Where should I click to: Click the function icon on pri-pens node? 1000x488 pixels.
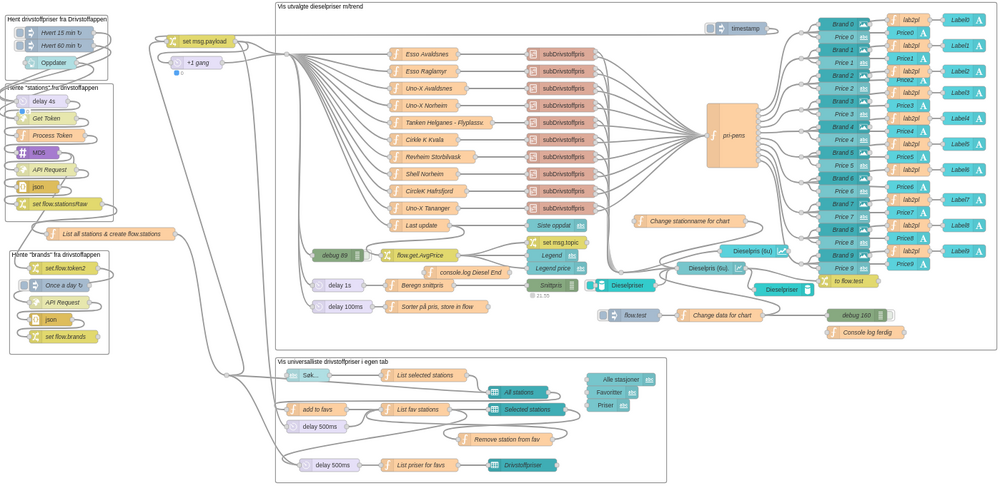click(713, 135)
